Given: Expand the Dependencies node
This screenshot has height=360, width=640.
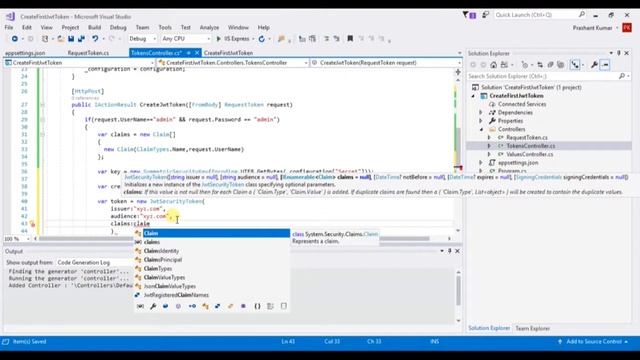Looking at the screenshot, I should (481, 113).
